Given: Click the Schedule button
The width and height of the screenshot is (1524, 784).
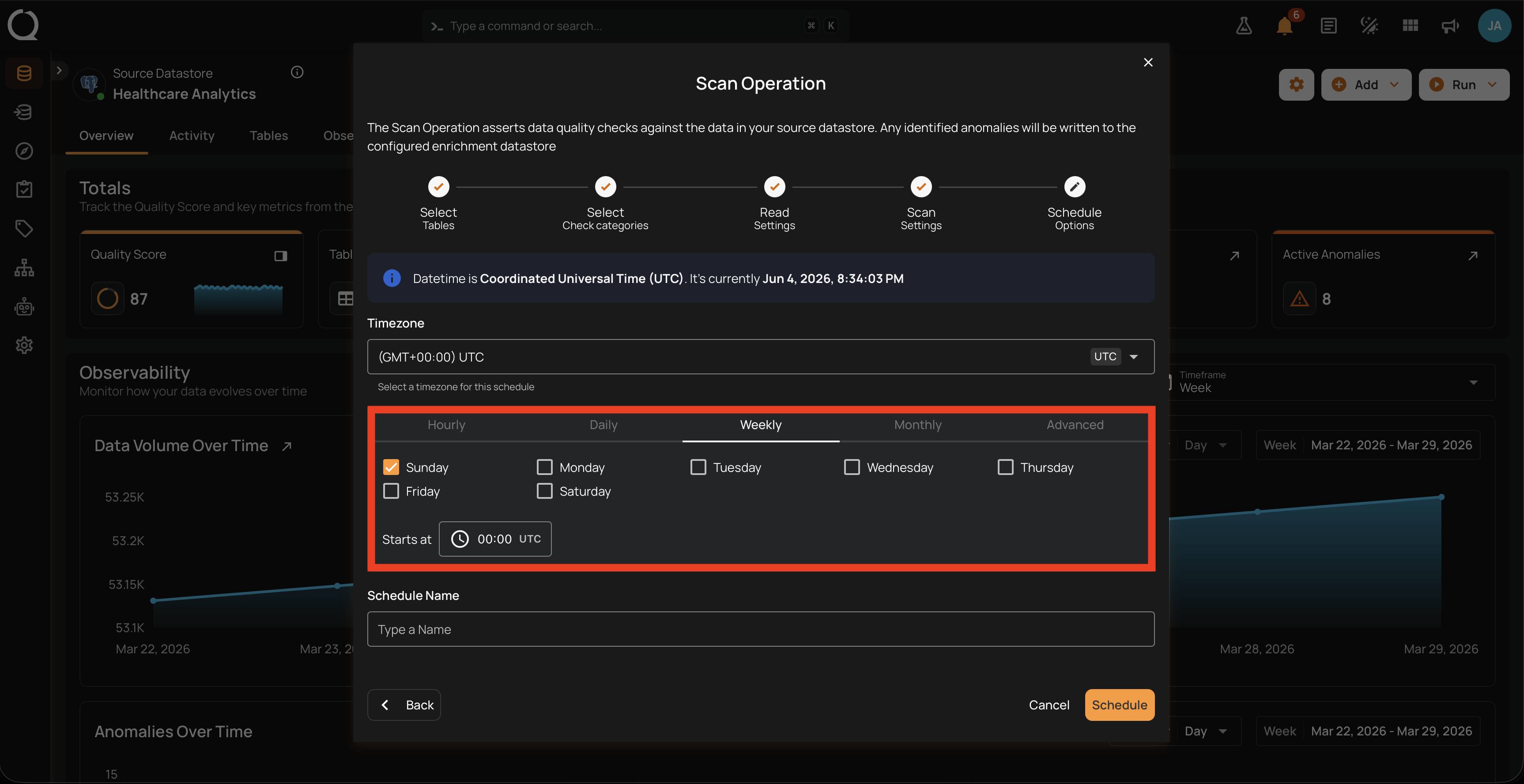Looking at the screenshot, I should [x=1119, y=705].
